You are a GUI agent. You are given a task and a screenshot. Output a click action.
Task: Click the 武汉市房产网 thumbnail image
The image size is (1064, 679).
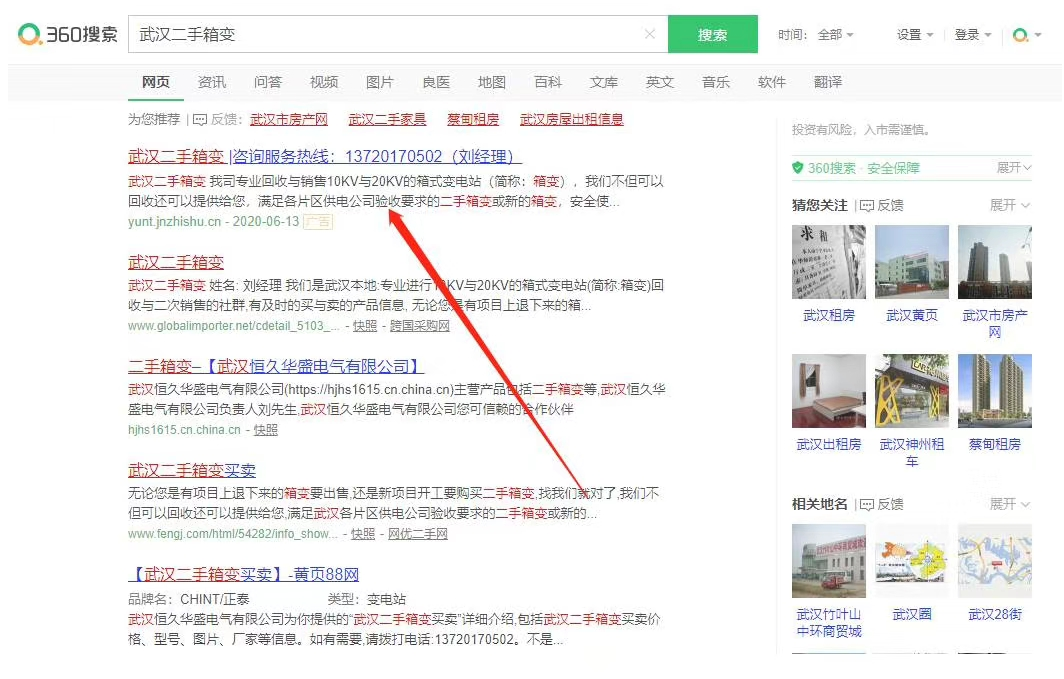click(x=995, y=262)
